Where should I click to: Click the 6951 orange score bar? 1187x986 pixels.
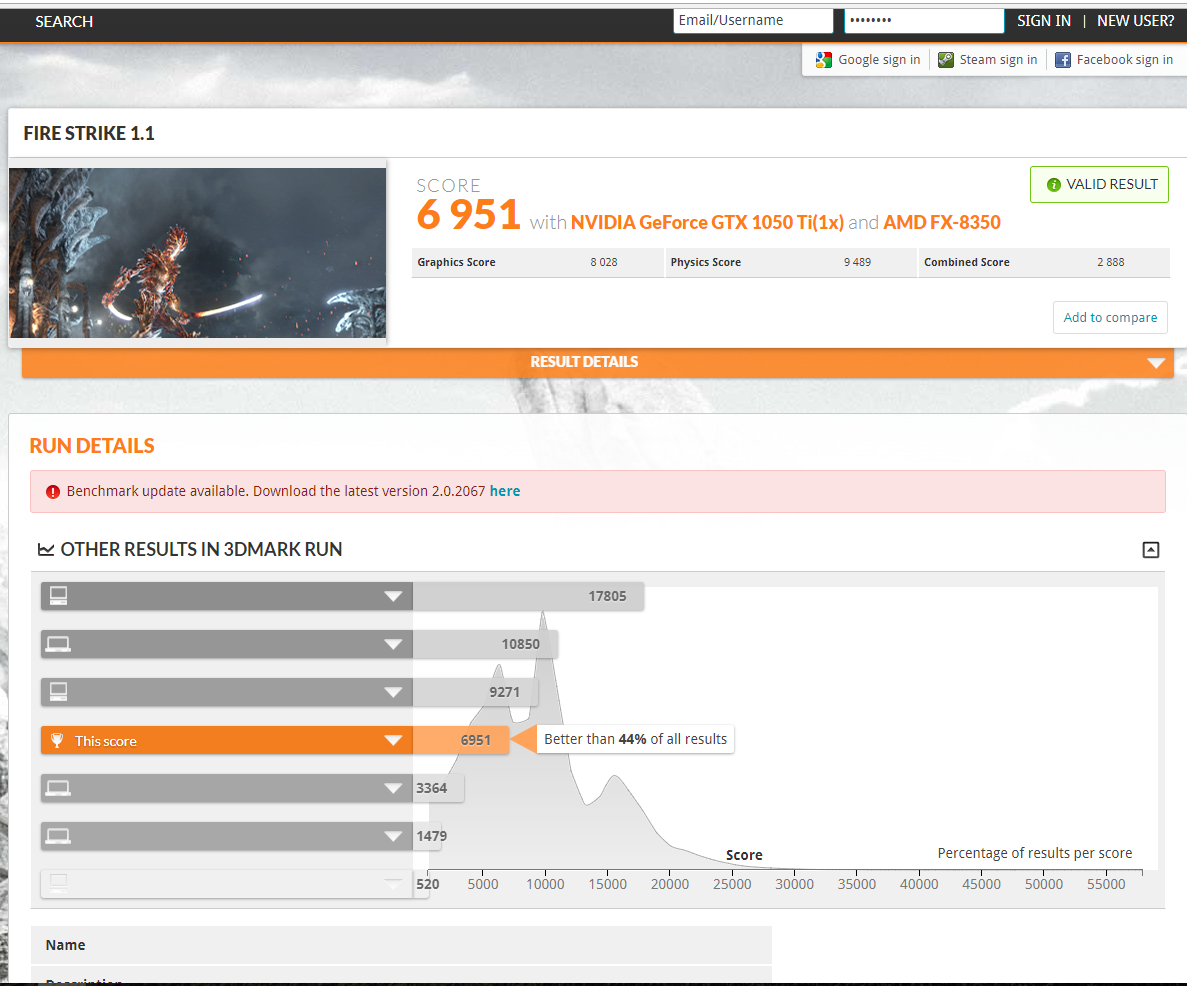(x=461, y=741)
